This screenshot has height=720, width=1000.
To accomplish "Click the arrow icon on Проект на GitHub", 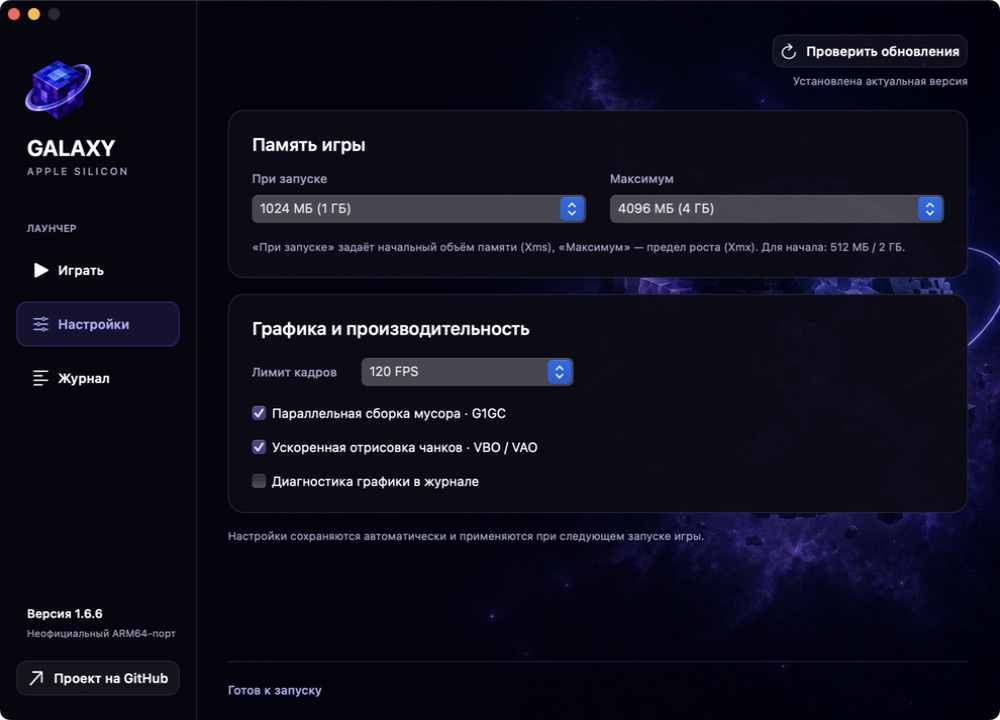I will 36,678.
